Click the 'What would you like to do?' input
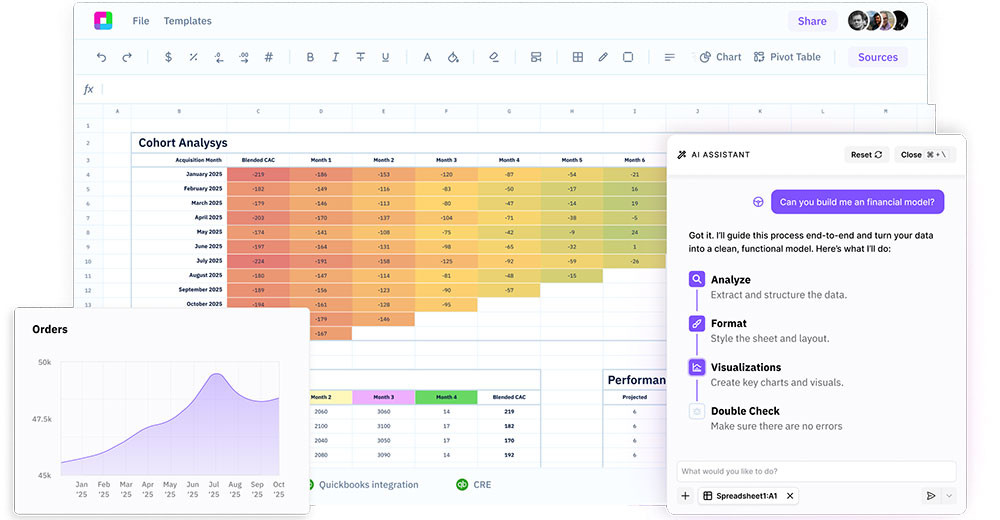 tap(815, 471)
